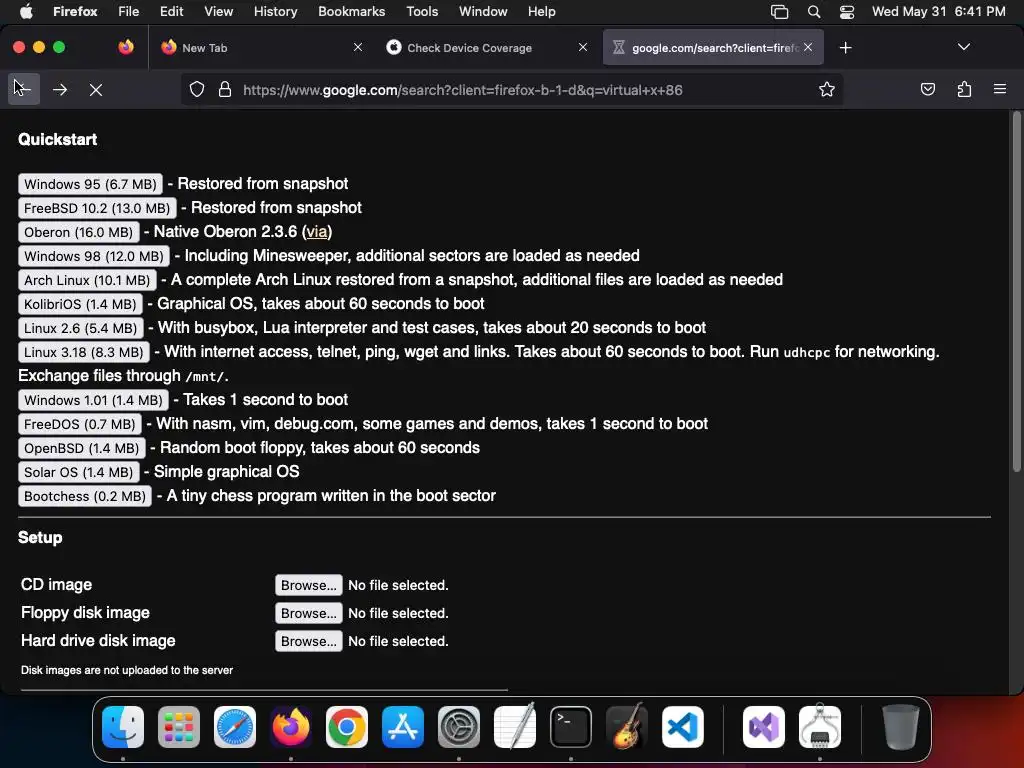Boot Windows 1.01 (1.4 MB)
The height and width of the screenshot is (768, 1024).
(x=93, y=400)
